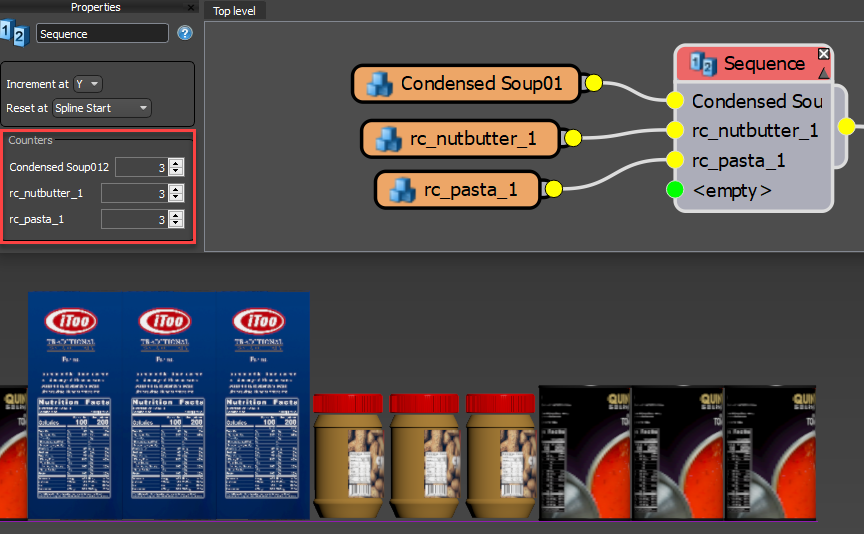
Task: Click the Condensed Soup01 node cube icon
Action: pos(379,84)
